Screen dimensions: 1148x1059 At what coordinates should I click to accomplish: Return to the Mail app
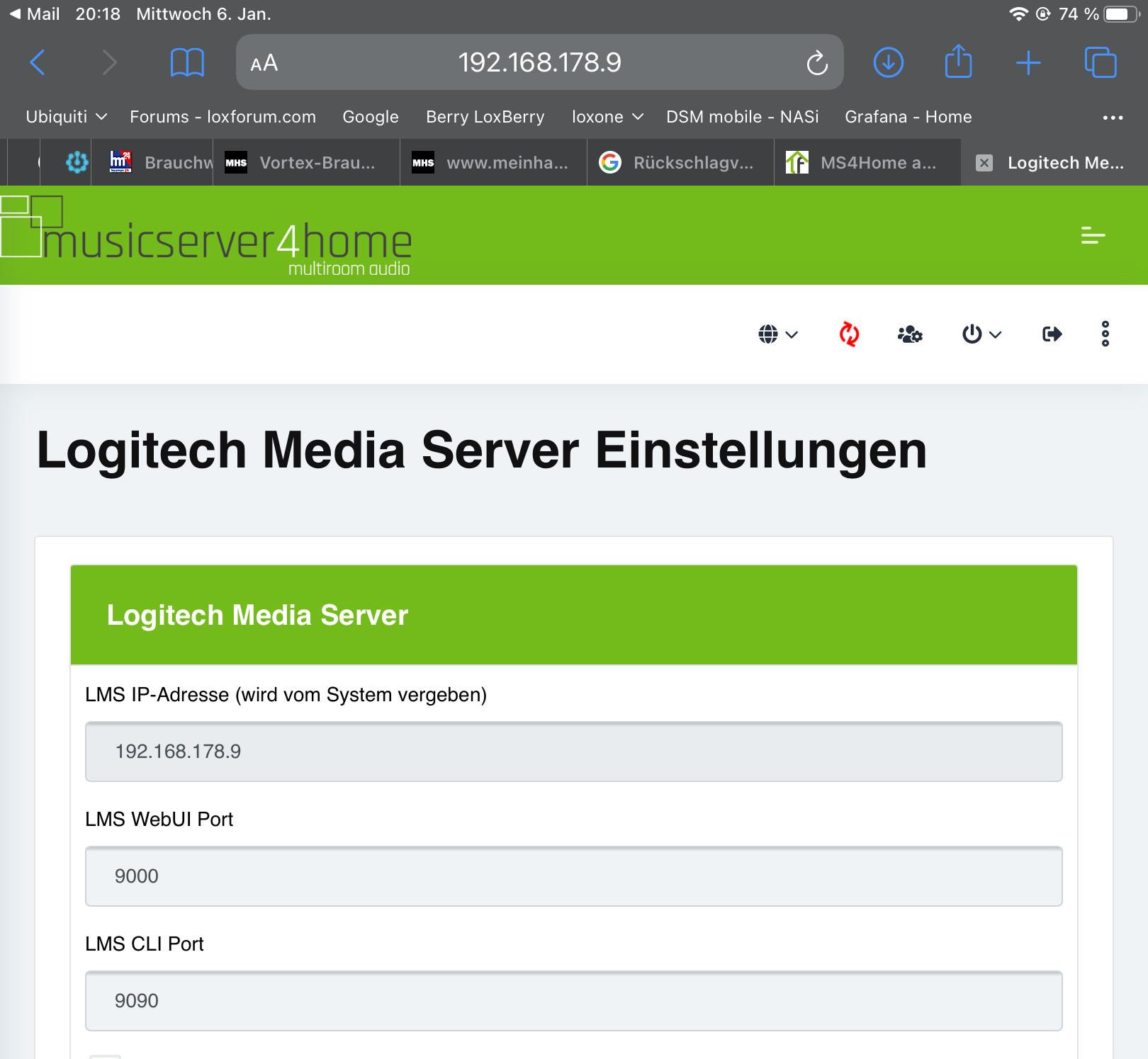point(34,14)
